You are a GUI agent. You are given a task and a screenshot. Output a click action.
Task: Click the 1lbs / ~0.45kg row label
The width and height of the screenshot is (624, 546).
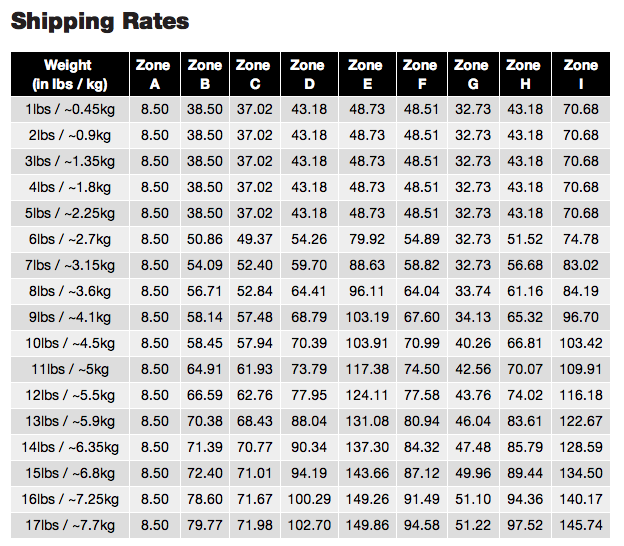68,109
